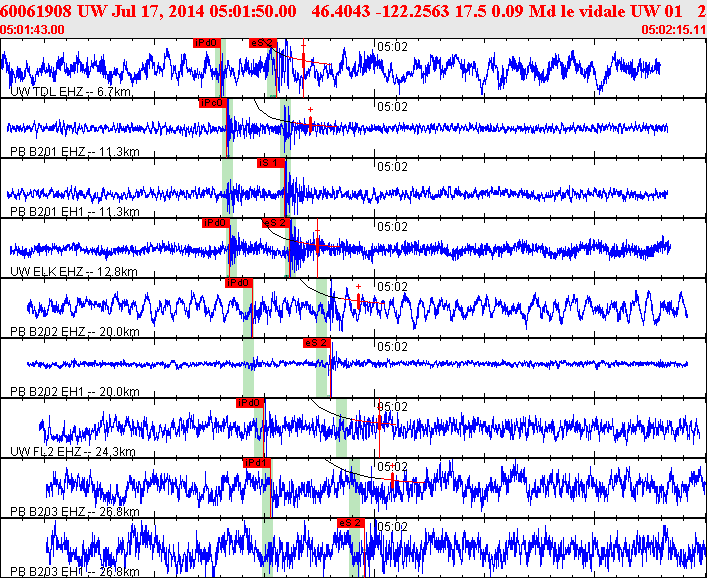Click the P pick flag on PB B203 EHZ

tap(257, 463)
